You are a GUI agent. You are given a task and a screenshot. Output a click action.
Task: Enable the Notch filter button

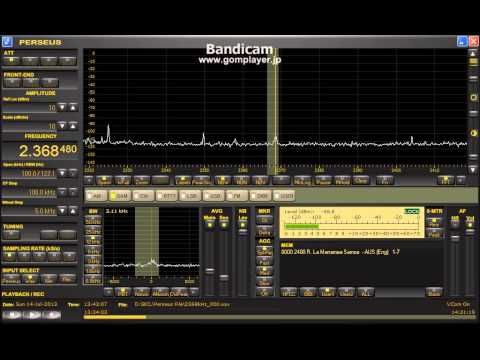tap(142, 292)
